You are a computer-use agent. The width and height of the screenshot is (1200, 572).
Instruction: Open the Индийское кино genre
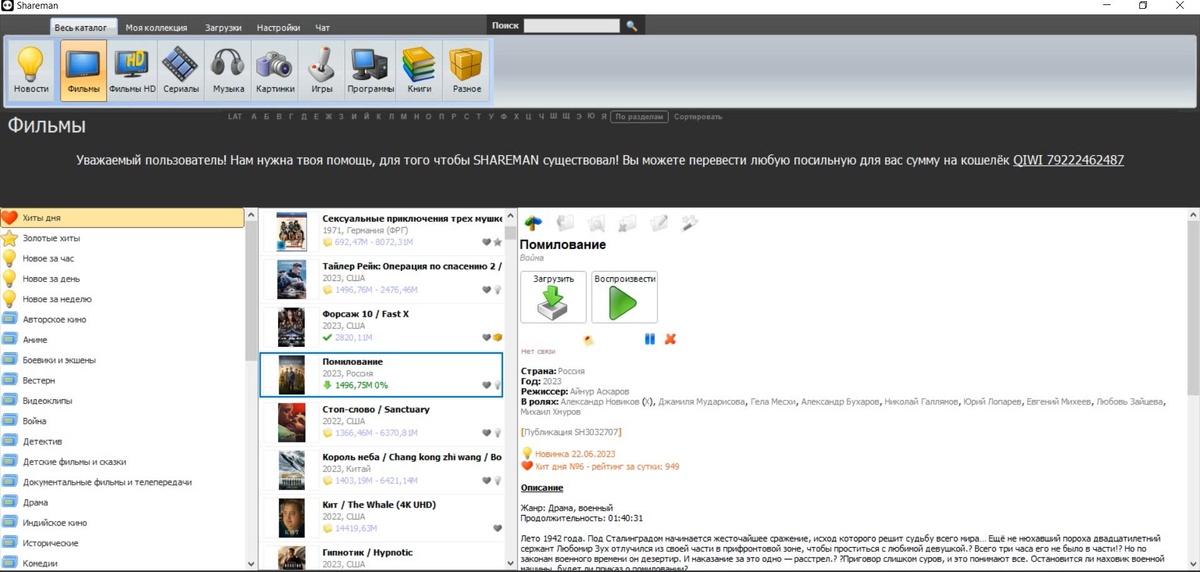click(122, 523)
